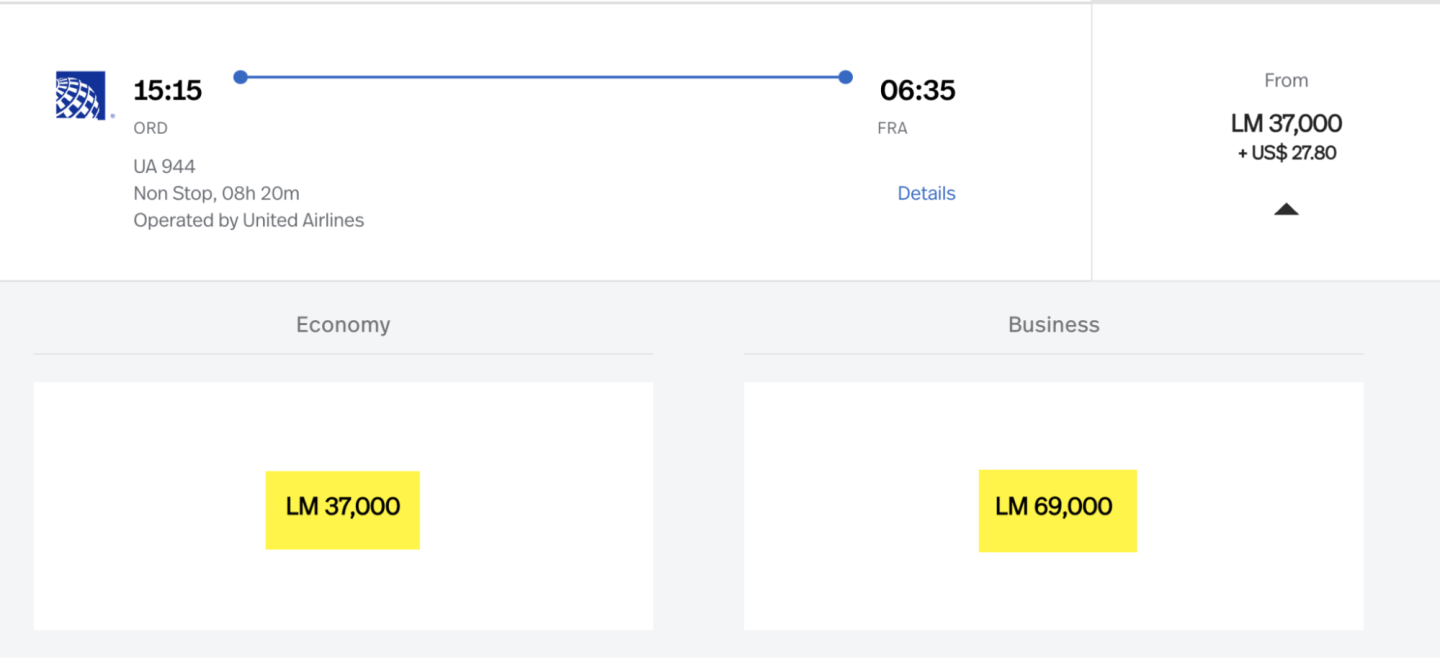Click the departure dot on route line

pos(240,77)
